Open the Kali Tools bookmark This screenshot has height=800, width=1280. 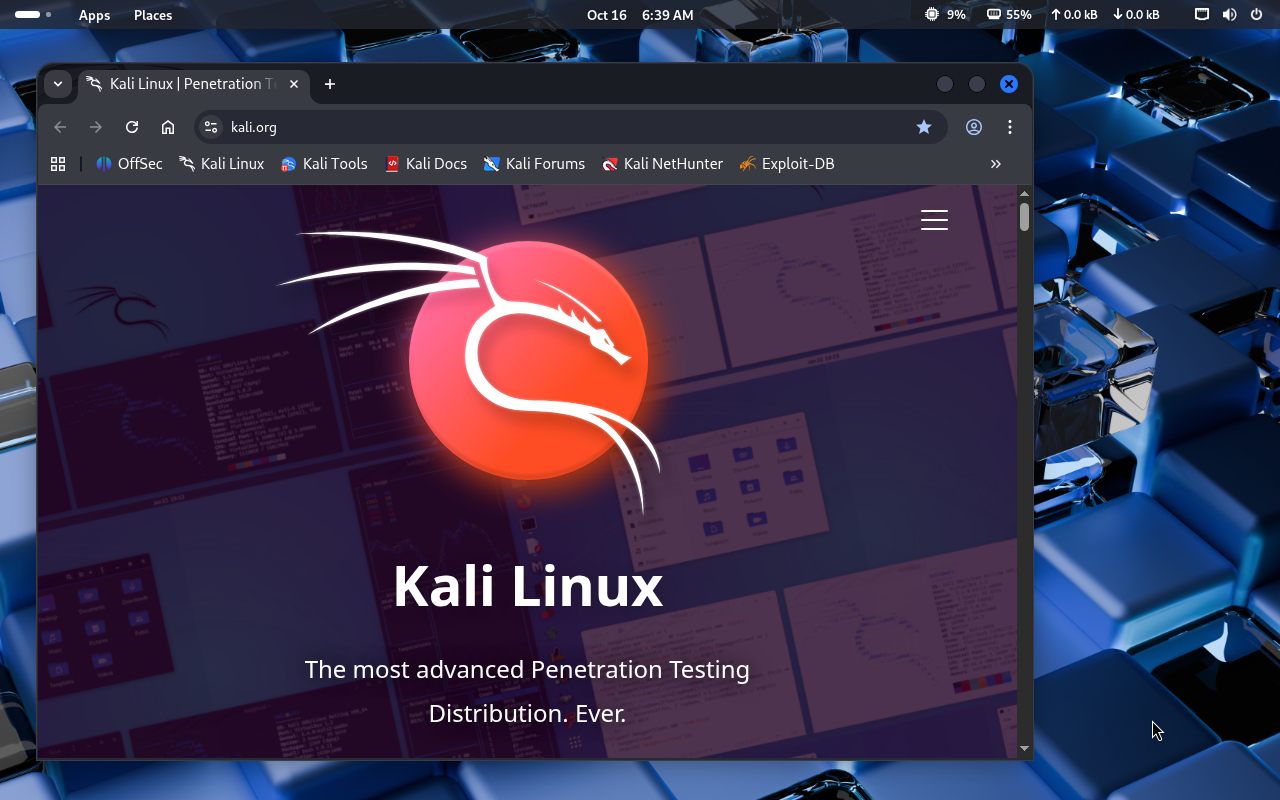[324, 164]
